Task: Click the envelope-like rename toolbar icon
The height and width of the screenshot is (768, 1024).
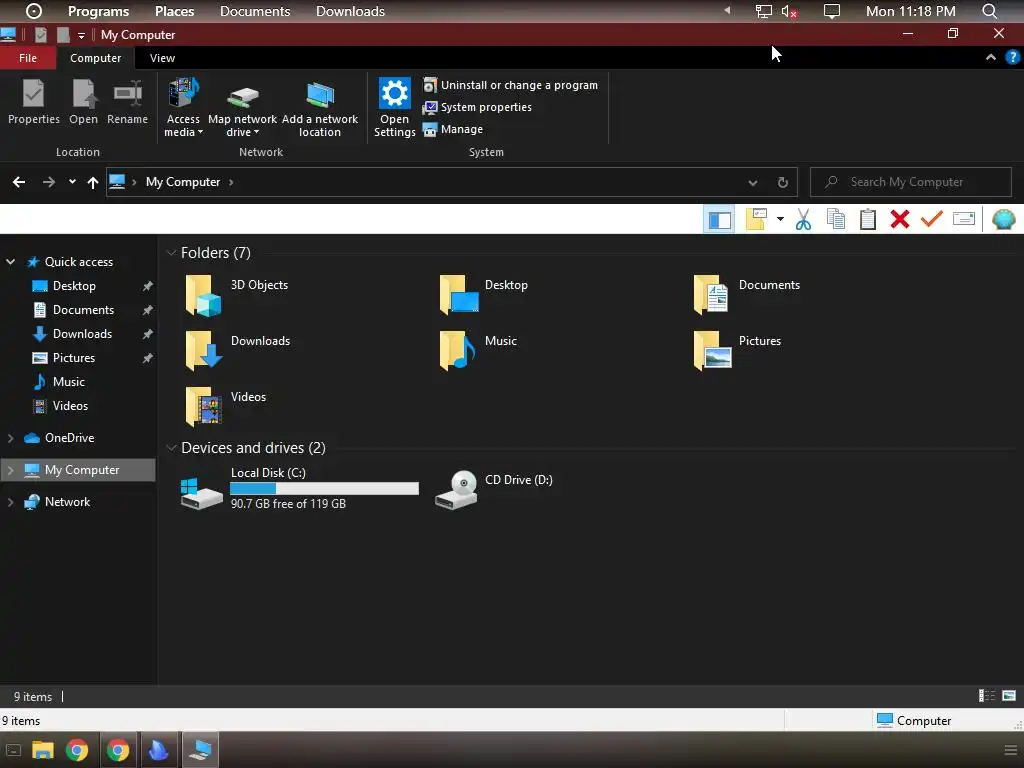Action: tap(964, 219)
